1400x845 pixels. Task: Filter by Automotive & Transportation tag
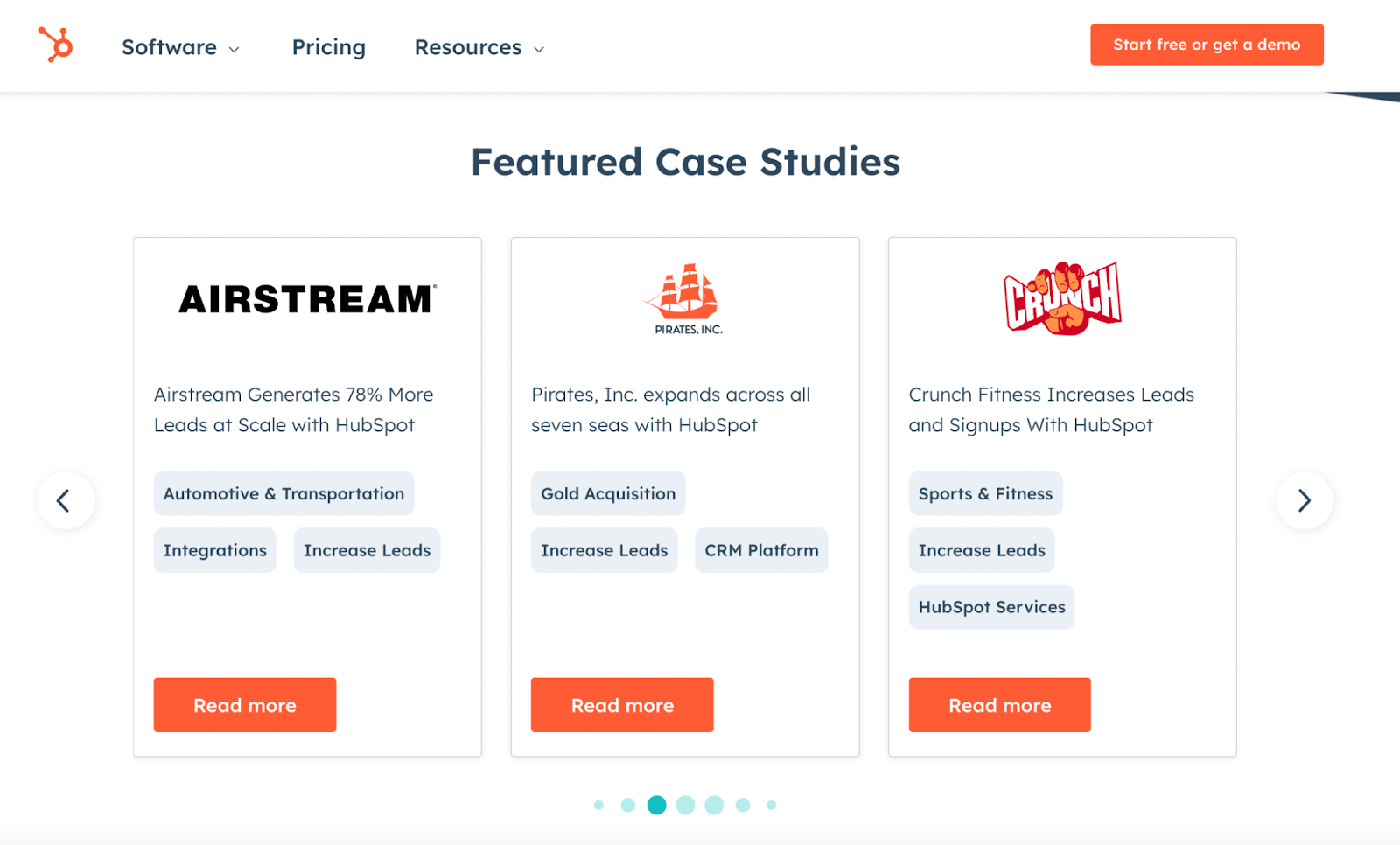pos(283,493)
